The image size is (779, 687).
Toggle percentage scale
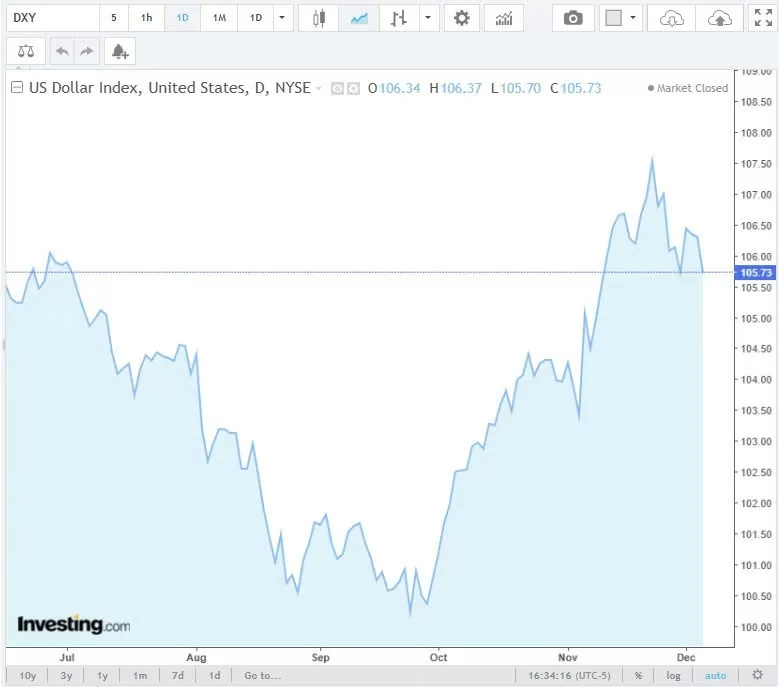click(x=638, y=675)
